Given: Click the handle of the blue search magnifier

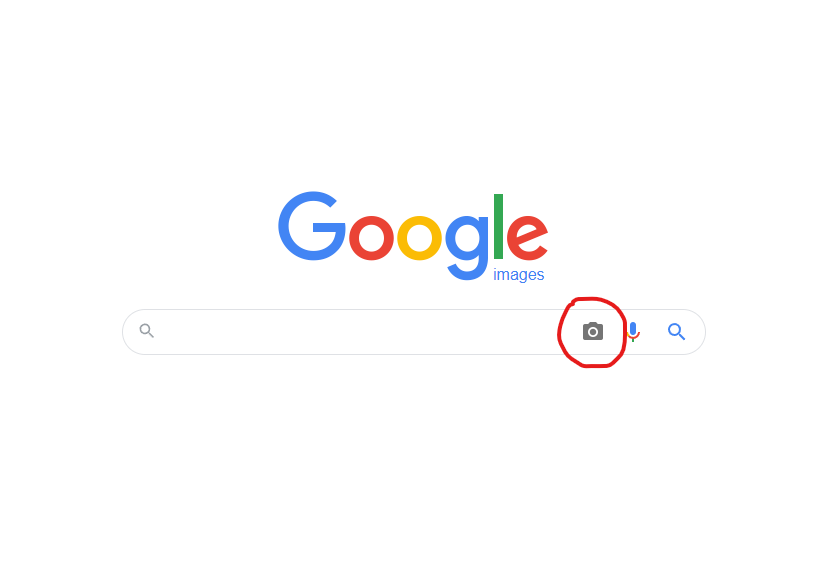Looking at the screenshot, I should [x=682, y=337].
